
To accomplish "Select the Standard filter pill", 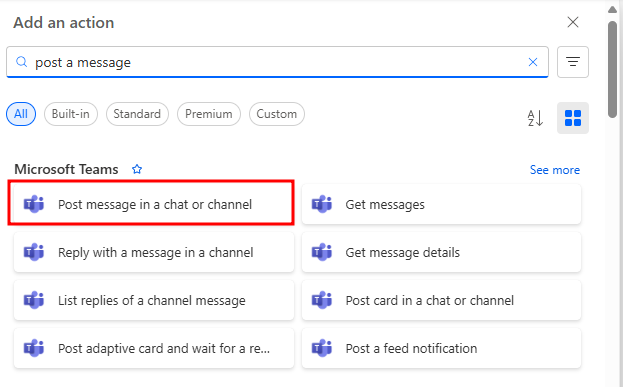I will tap(137, 114).
